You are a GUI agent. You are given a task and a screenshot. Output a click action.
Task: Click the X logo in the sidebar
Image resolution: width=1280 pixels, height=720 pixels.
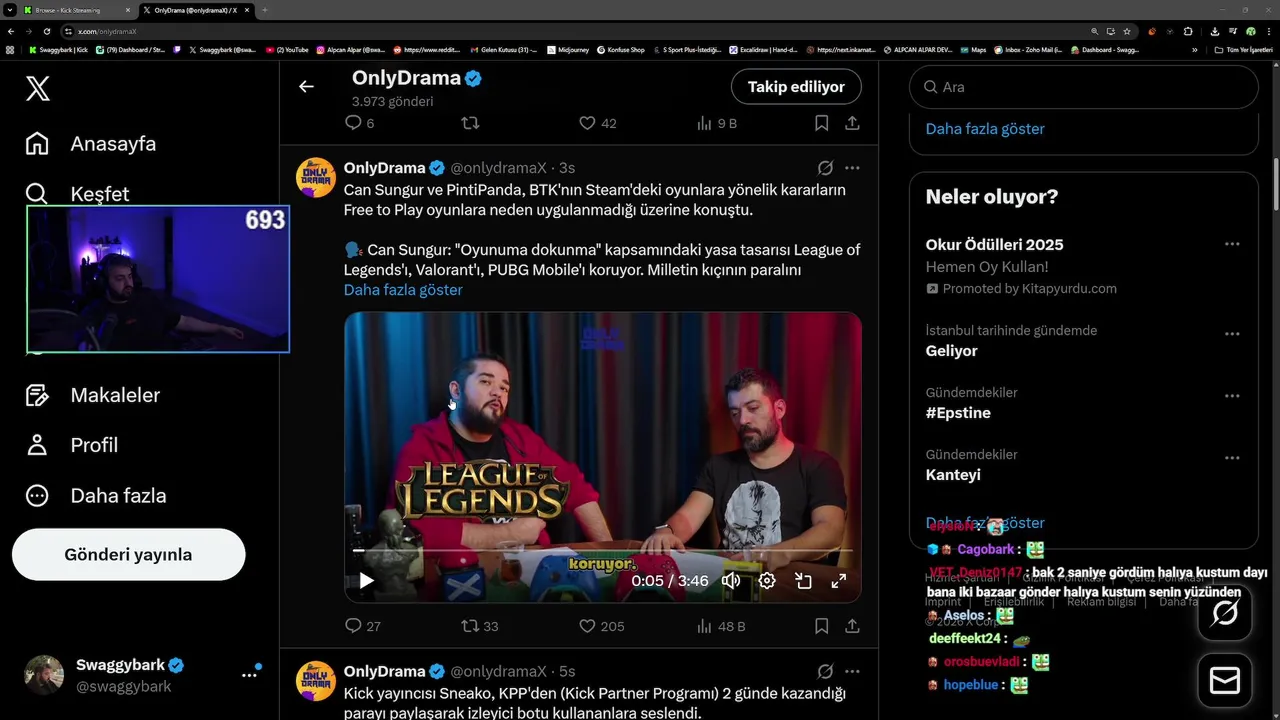[37, 89]
